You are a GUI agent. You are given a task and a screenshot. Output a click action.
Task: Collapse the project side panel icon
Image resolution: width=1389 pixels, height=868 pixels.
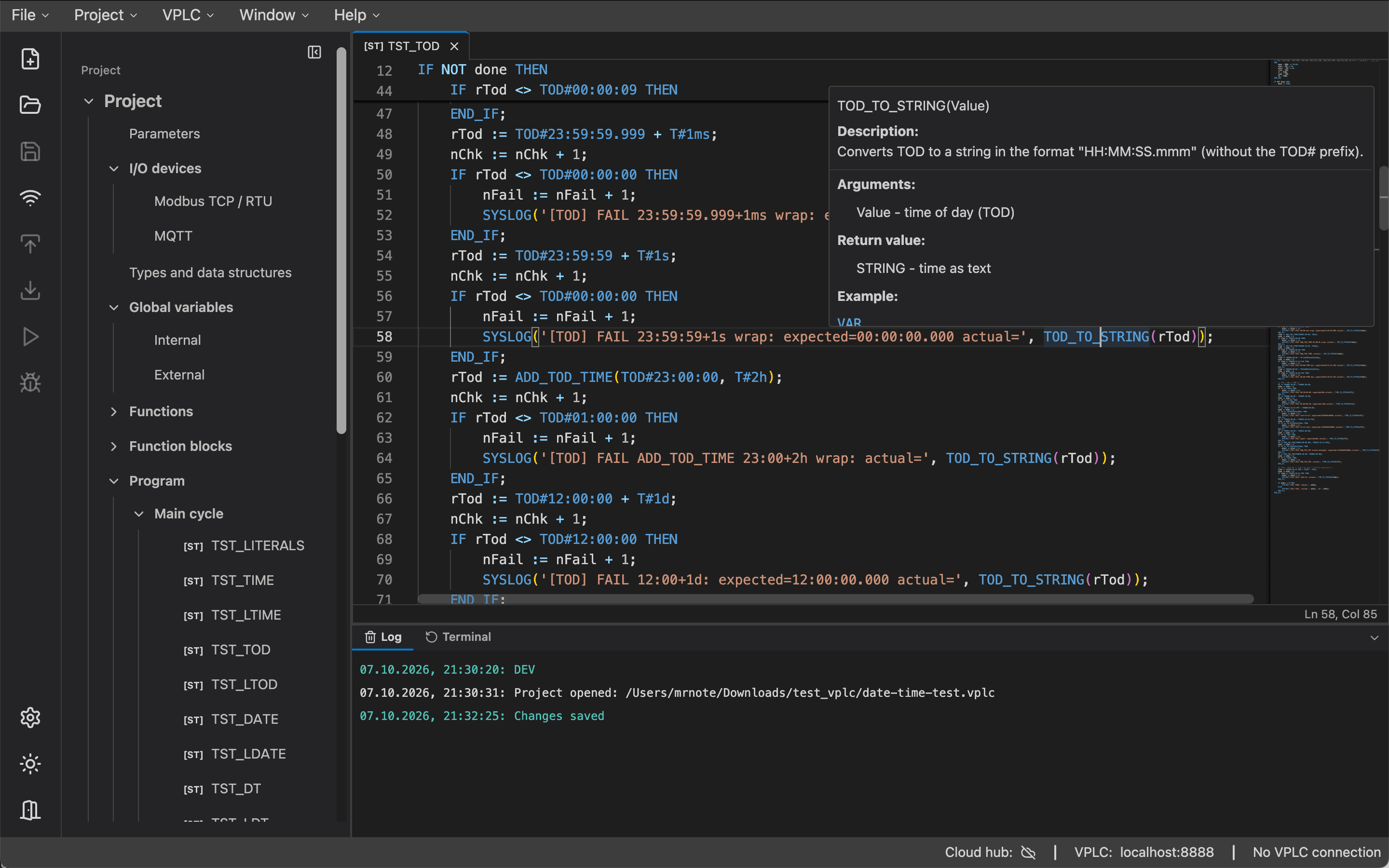click(x=314, y=52)
